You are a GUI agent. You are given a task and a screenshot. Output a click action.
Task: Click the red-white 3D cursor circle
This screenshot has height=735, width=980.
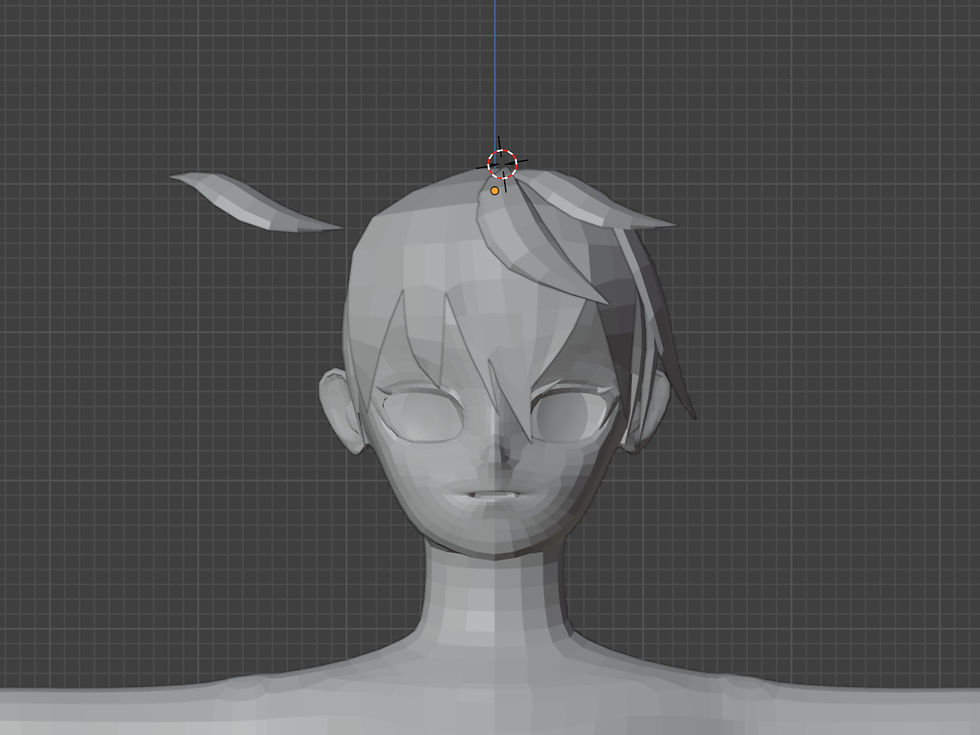click(x=502, y=164)
